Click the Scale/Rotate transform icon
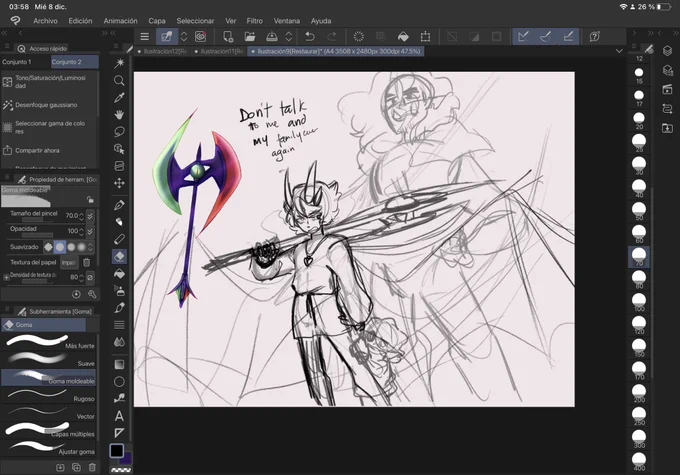Image resolution: width=680 pixels, height=475 pixels. [425, 37]
